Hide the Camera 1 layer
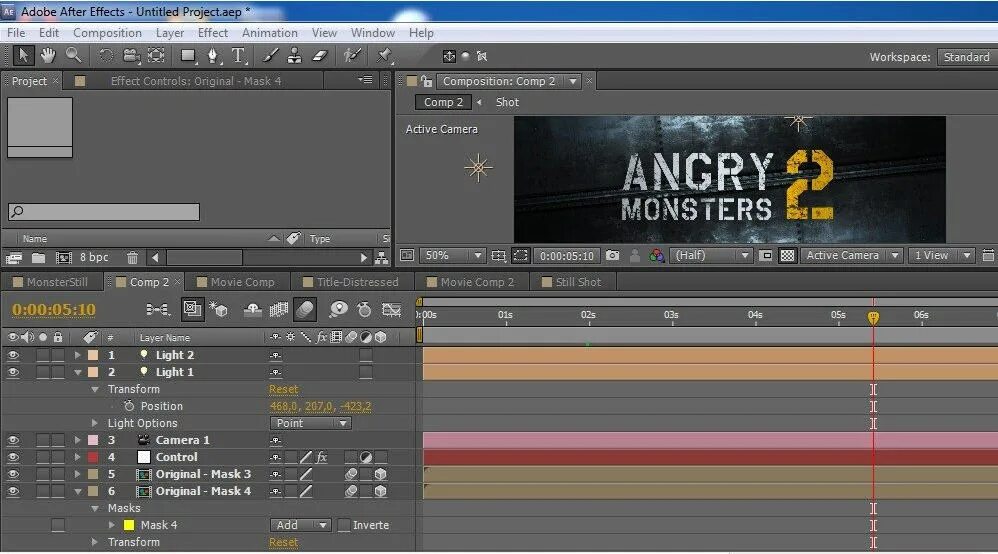 [13, 440]
